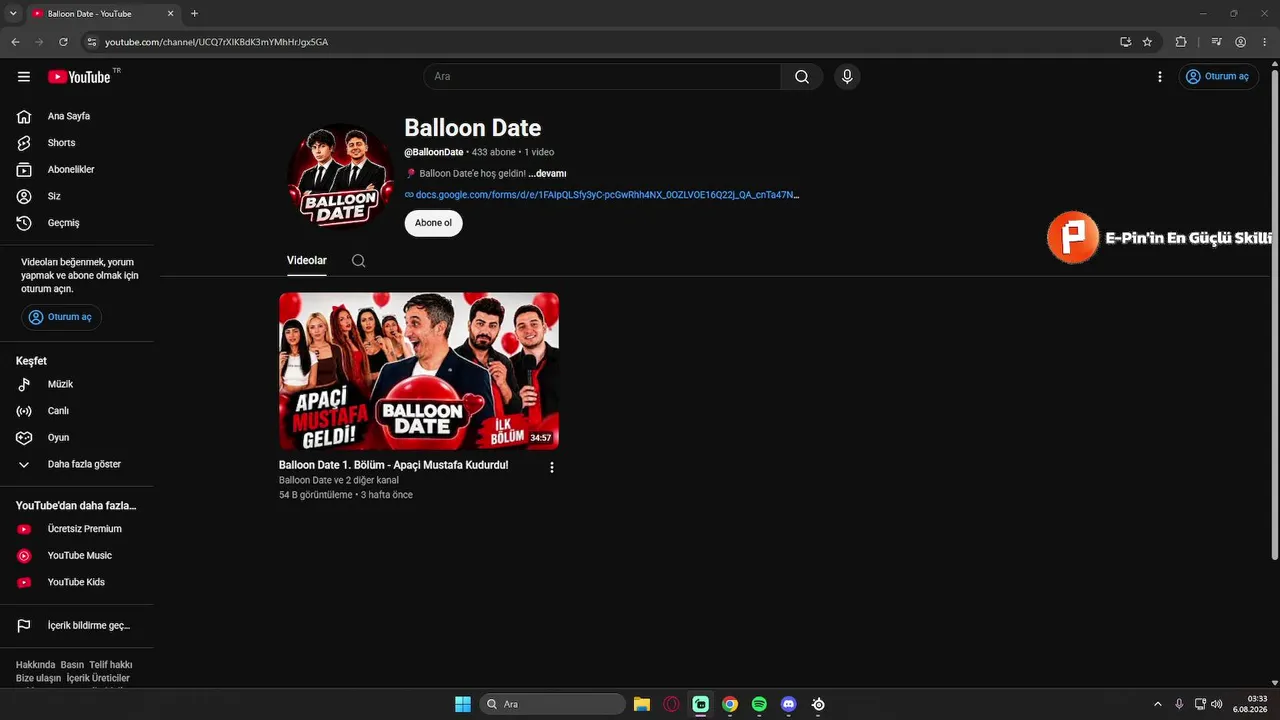
Task: Open File Explorer from the taskbar
Action: click(x=642, y=704)
